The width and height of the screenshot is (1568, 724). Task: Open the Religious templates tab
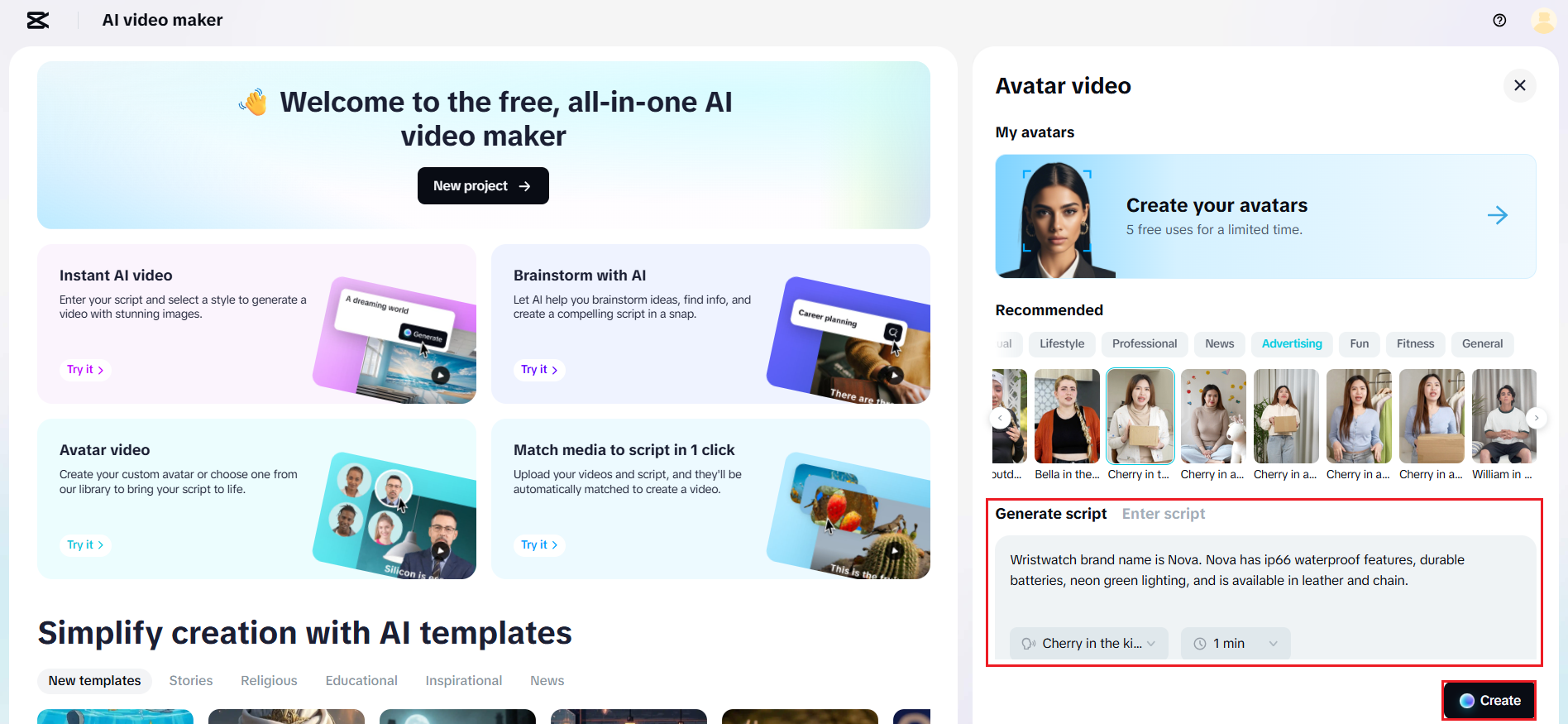tap(269, 681)
